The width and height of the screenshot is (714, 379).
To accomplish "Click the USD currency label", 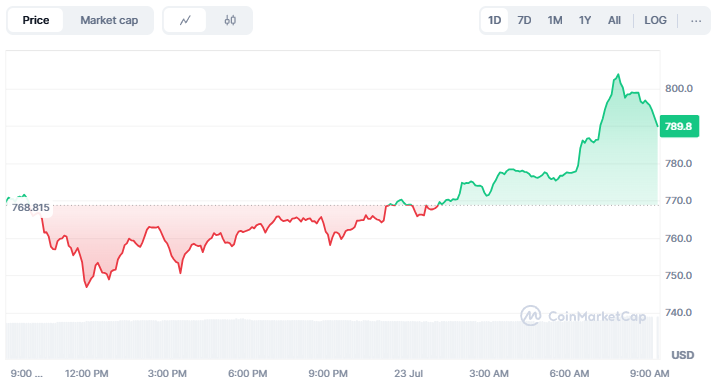I will coord(683,355).
